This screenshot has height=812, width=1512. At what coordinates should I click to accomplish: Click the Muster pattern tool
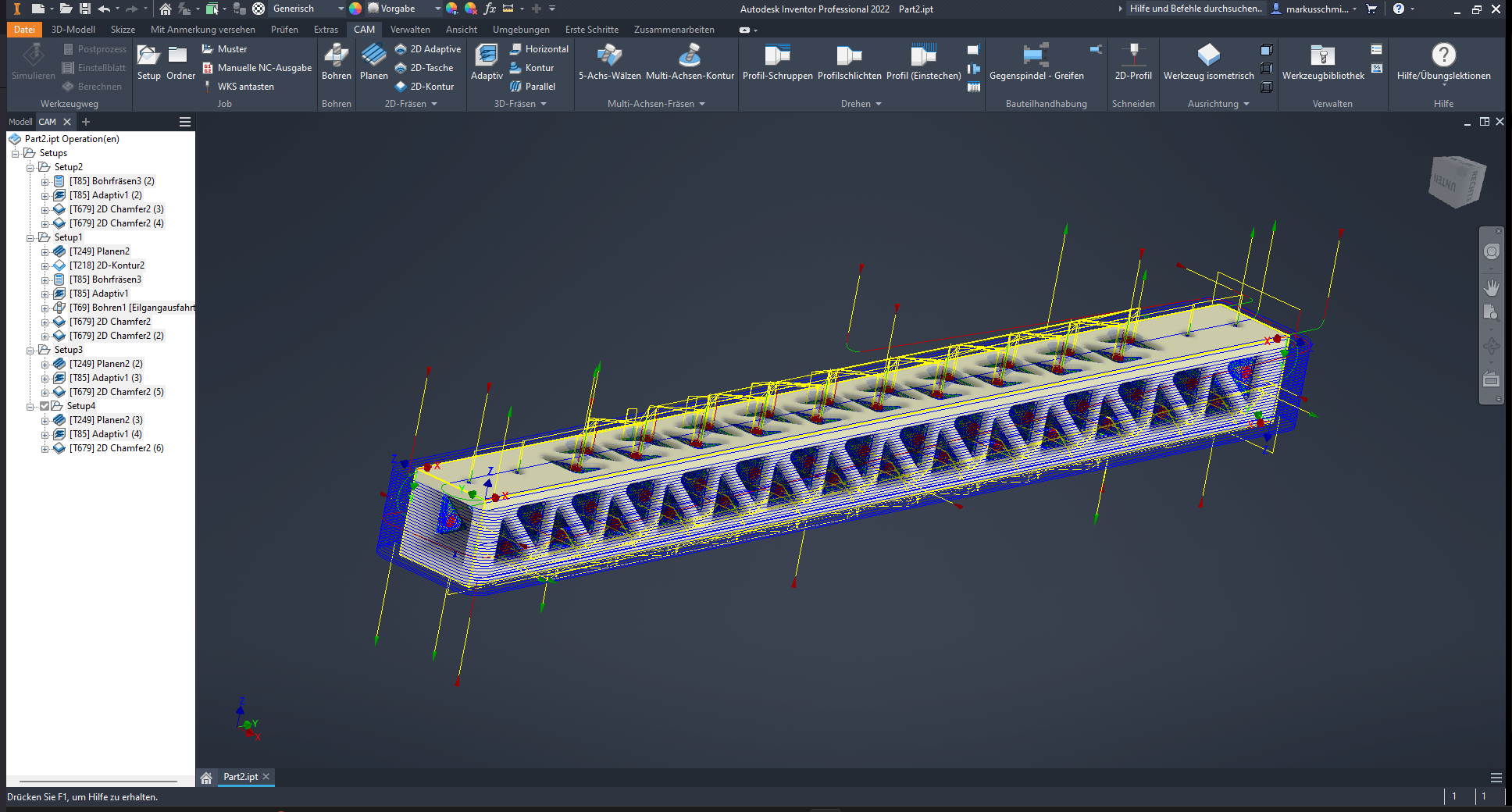pyautogui.click(x=224, y=49)
